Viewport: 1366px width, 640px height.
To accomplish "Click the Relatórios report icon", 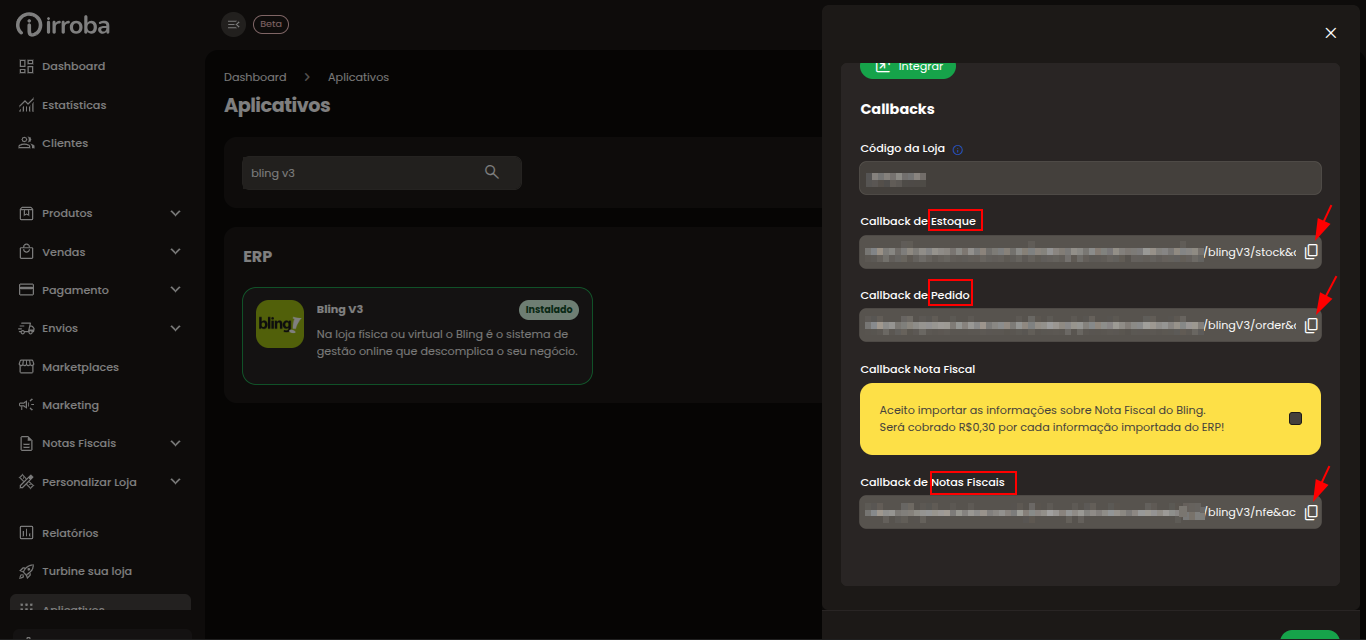I will [27, 533].
